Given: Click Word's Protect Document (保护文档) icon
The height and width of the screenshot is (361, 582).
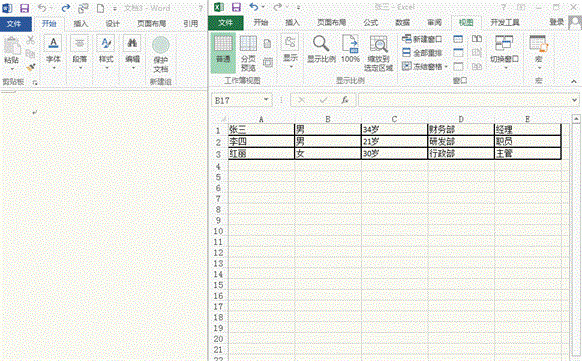Looking at the screenshot, I should [x=161, y=45].
